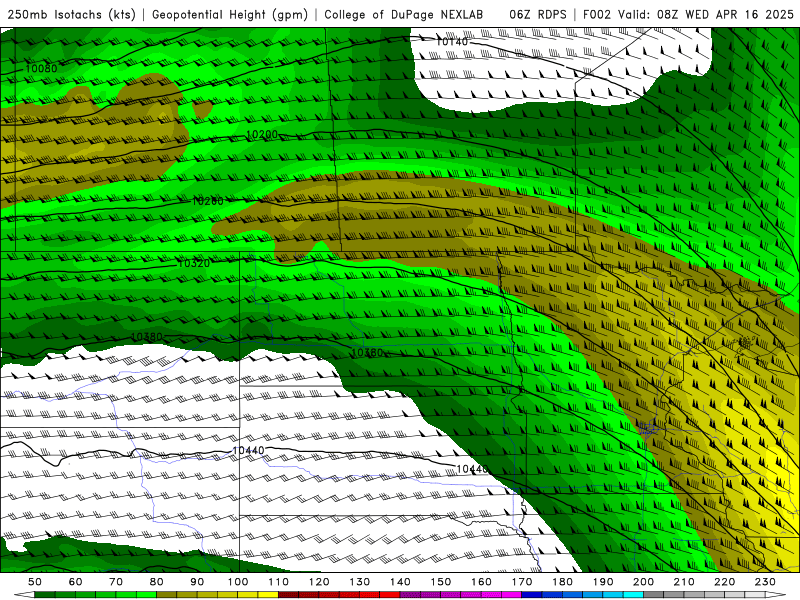The width and height of the screenshot is (800, 600).
Task: Click the 130 legend value
Action: coord(360,582)
